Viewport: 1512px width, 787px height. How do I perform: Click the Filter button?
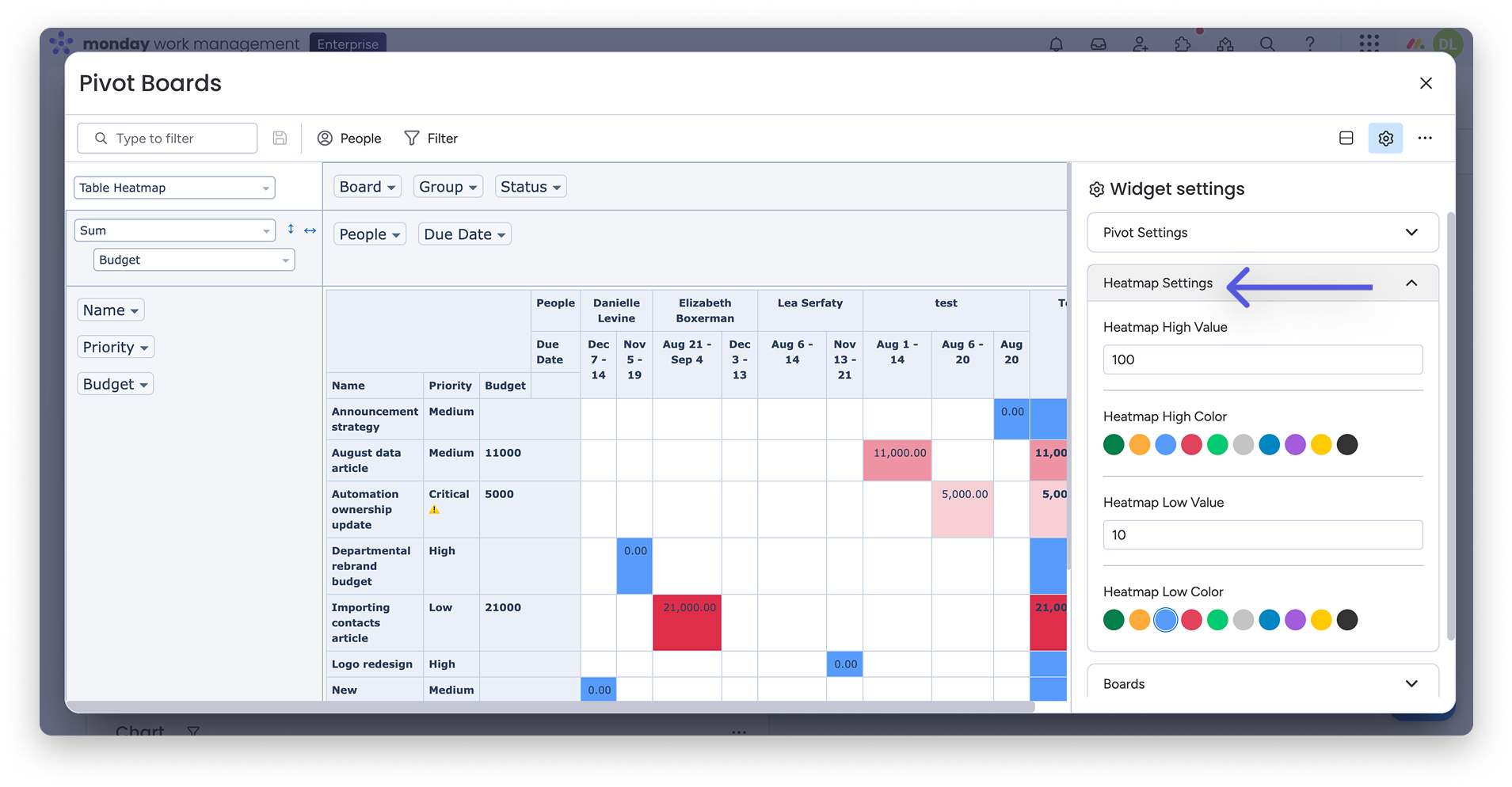point(431,139)
